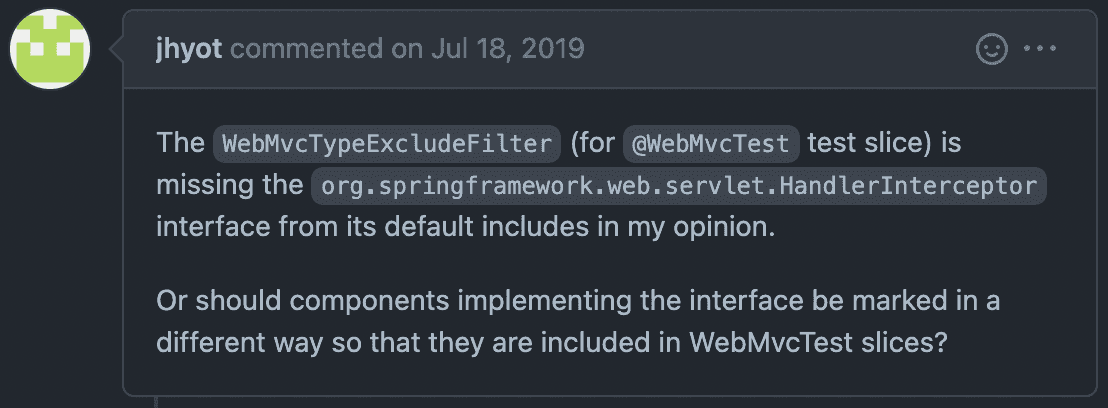Click the 'test slice) is' text
Viewport: 1108px width, 408px height.
coord(884,143)
